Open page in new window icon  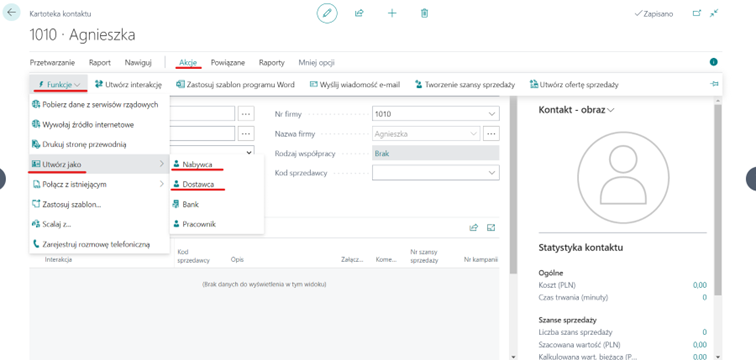(697, 13)
